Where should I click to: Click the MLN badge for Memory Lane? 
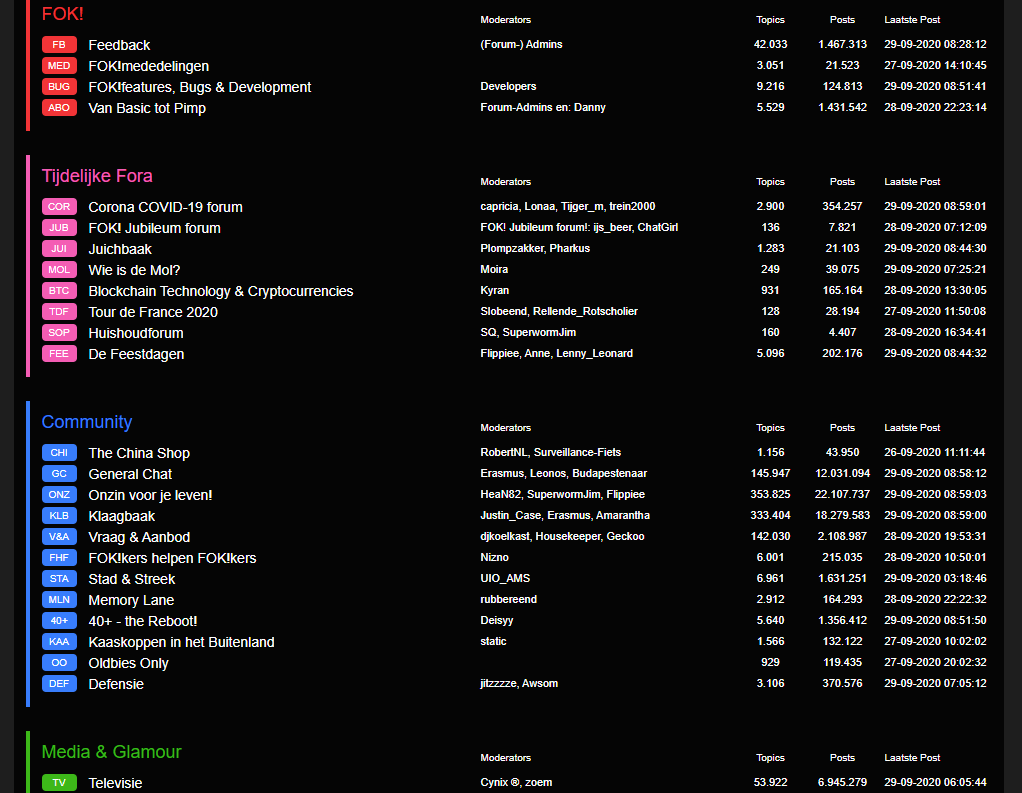pyautogui.click(x=59, y=599)
